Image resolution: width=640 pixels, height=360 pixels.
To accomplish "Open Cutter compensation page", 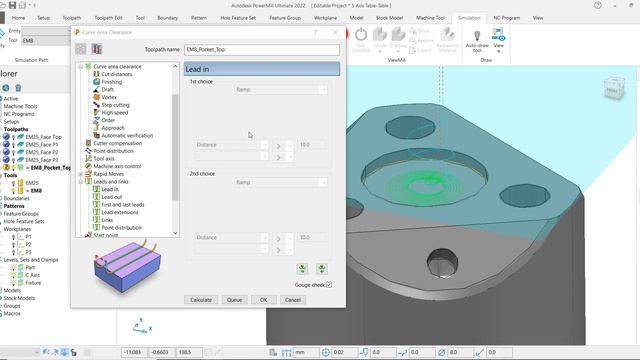I will pos(118,143).
